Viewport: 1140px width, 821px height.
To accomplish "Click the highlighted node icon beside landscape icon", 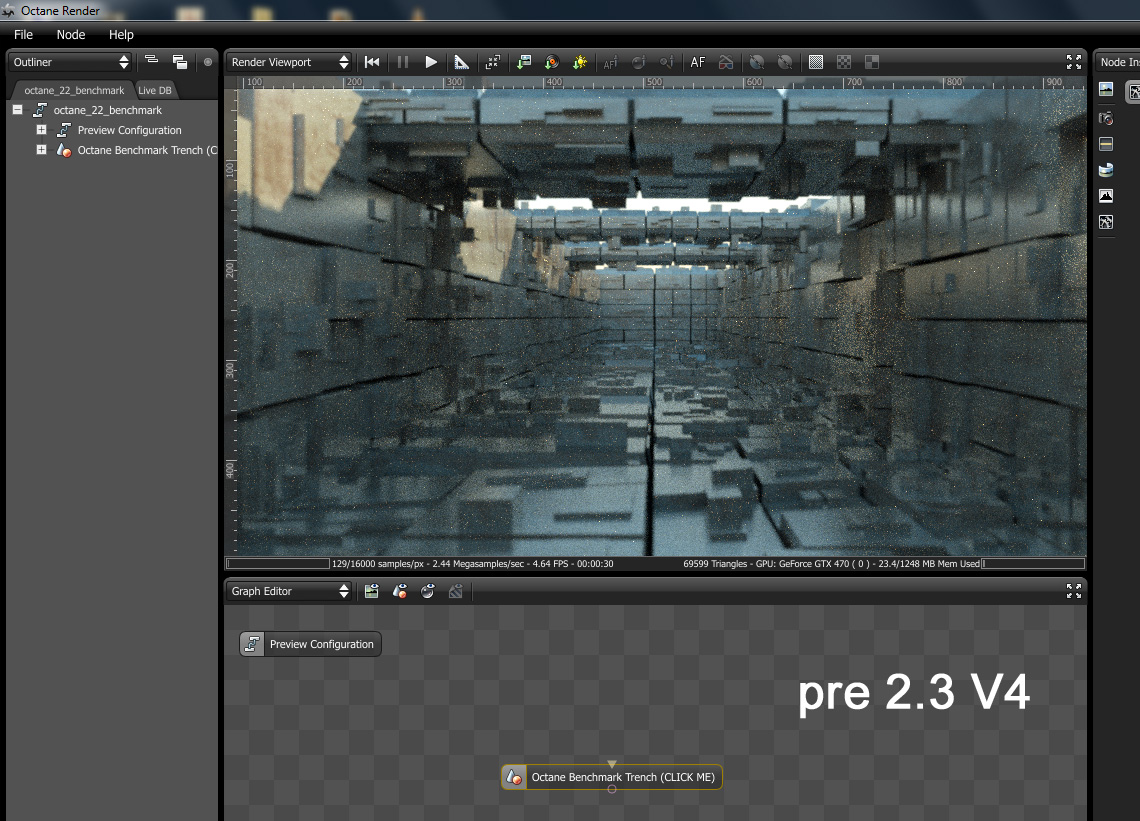I will tap(1133, 92).
